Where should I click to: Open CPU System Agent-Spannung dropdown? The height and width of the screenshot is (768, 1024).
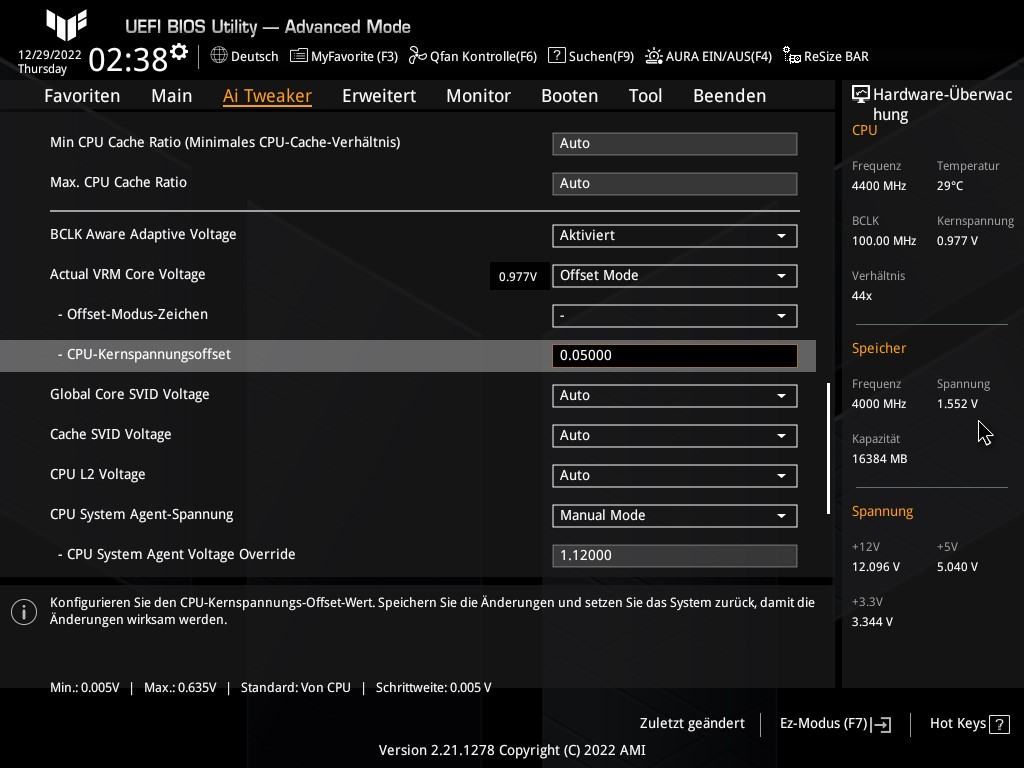pos(675,516)
